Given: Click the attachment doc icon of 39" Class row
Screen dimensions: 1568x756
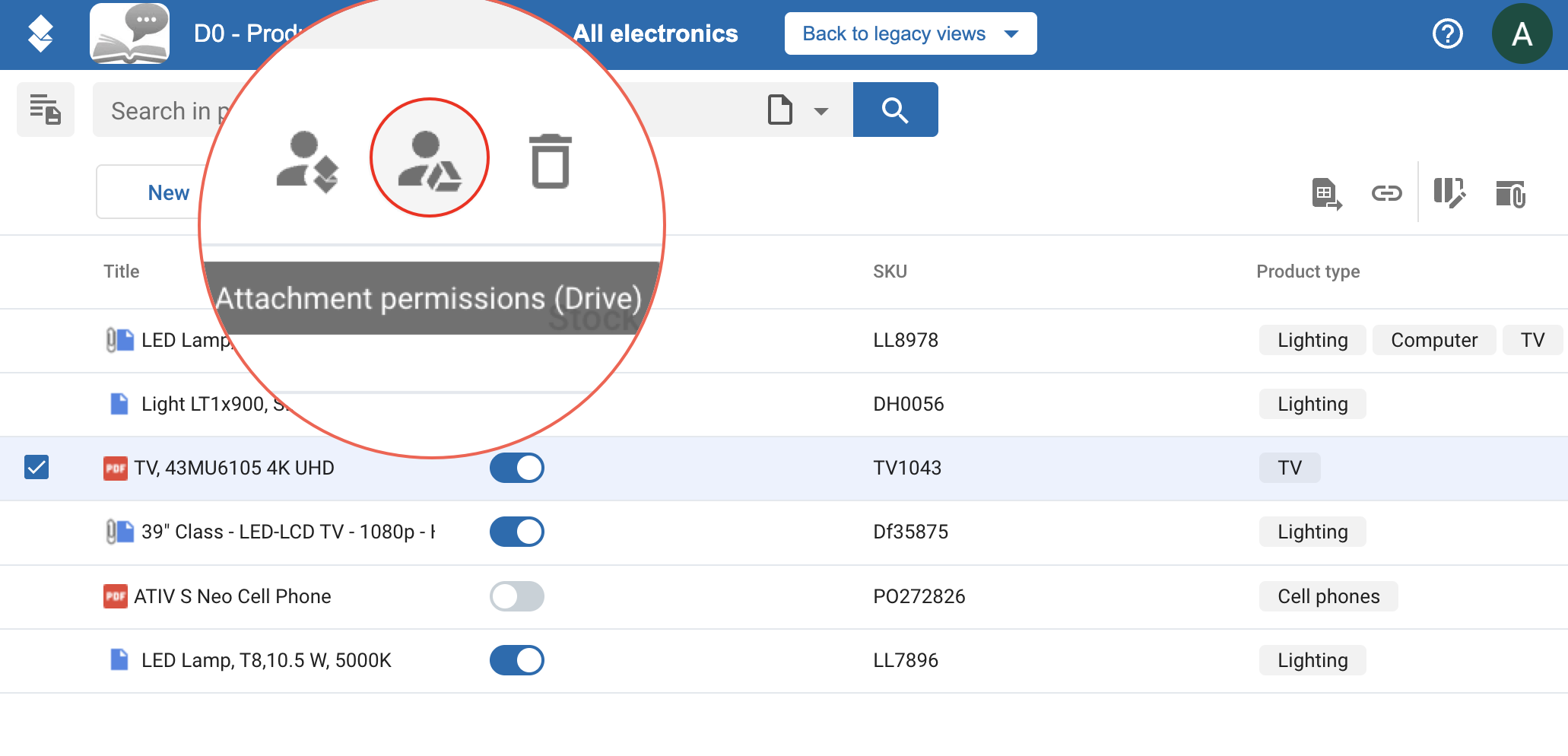Looking at the screenshot, I should pyautogui.click(x=120, y=532).
